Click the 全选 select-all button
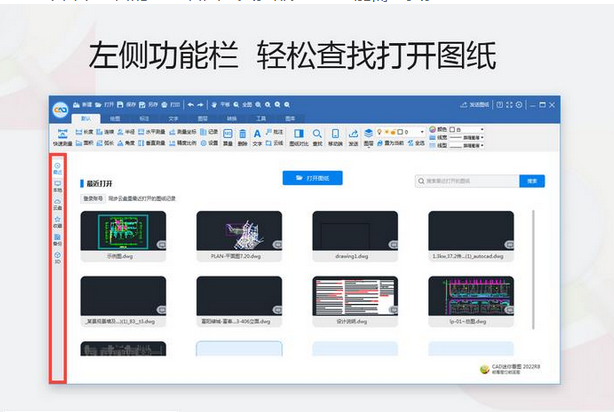This screenshot has height=412, width=614. [416, 143]
